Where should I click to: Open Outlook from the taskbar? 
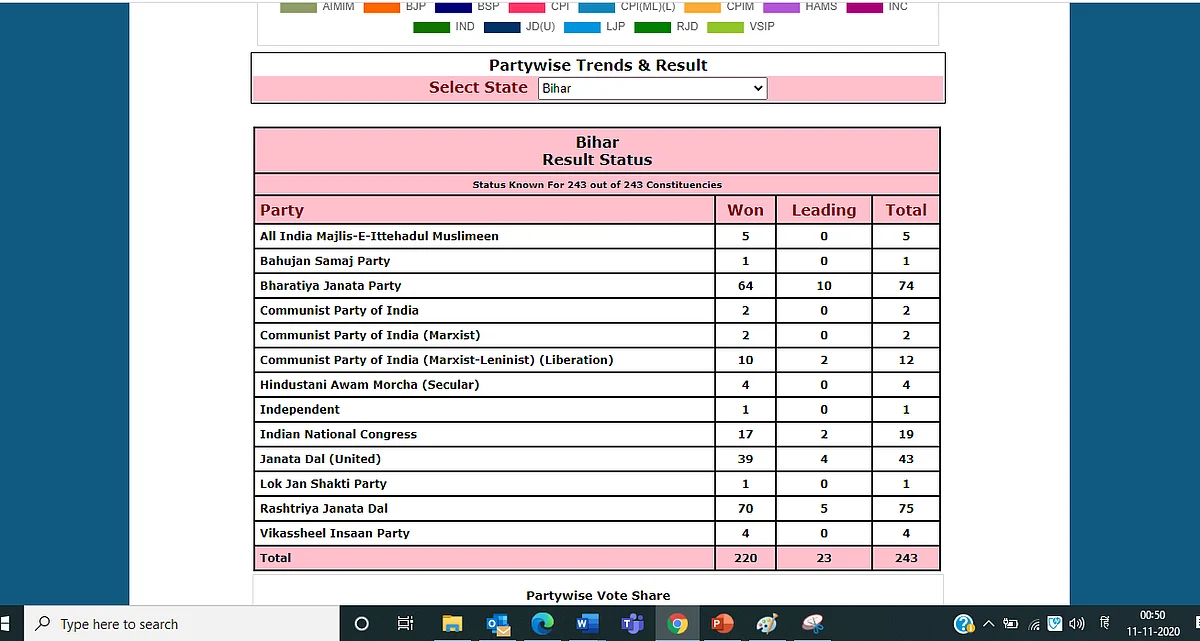click(497, 623)
